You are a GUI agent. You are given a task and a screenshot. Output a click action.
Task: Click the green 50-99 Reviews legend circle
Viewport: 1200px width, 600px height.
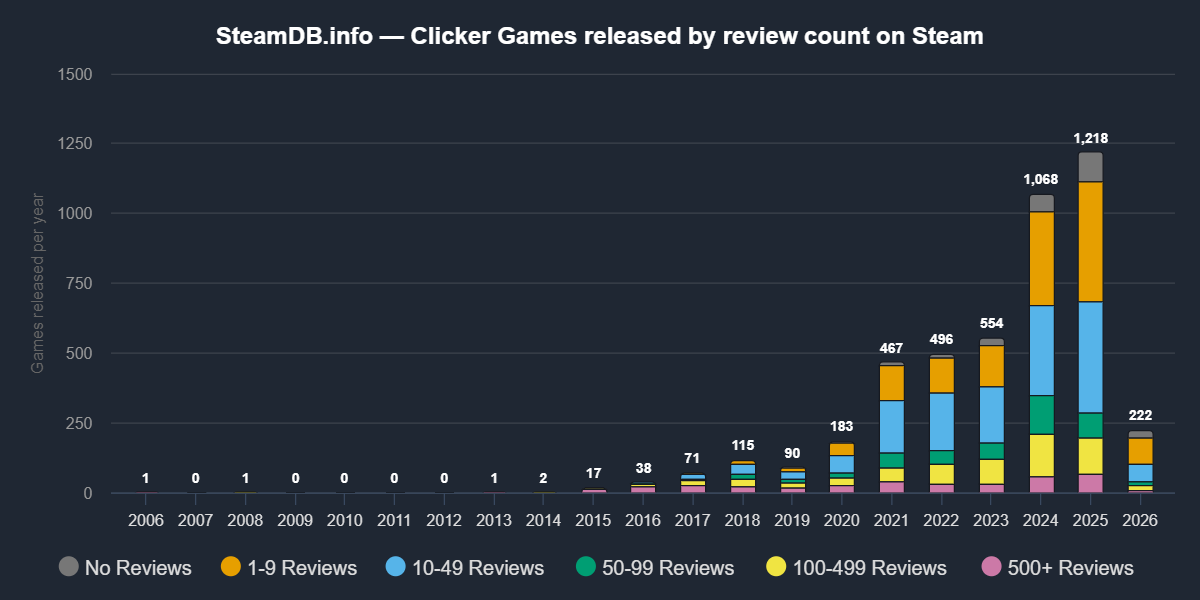point(586,567)
